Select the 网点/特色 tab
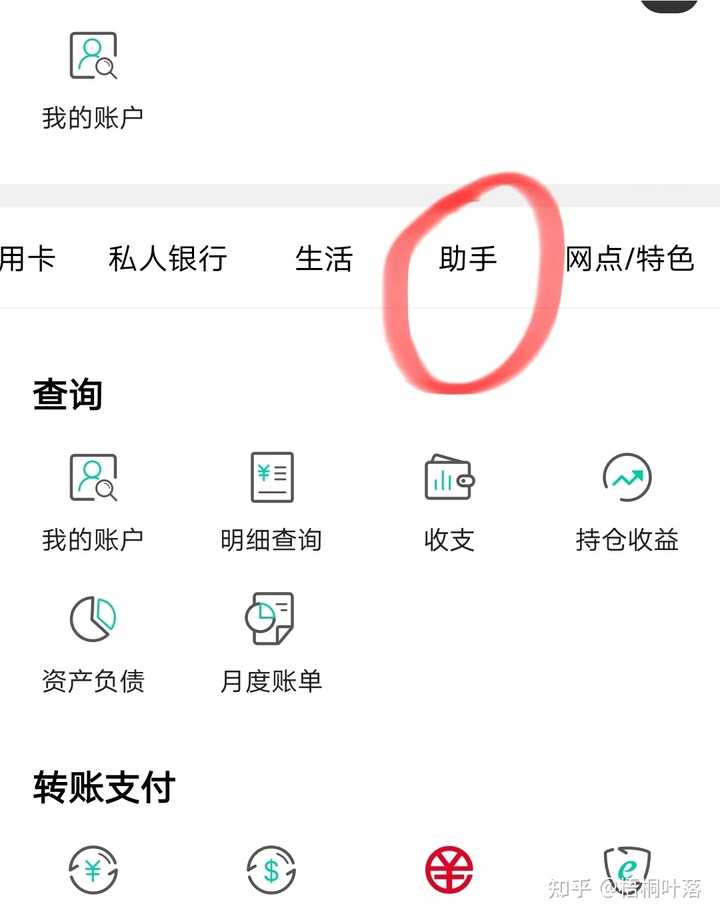Viewport: 720px width, 918px height. tap(630, 258)
